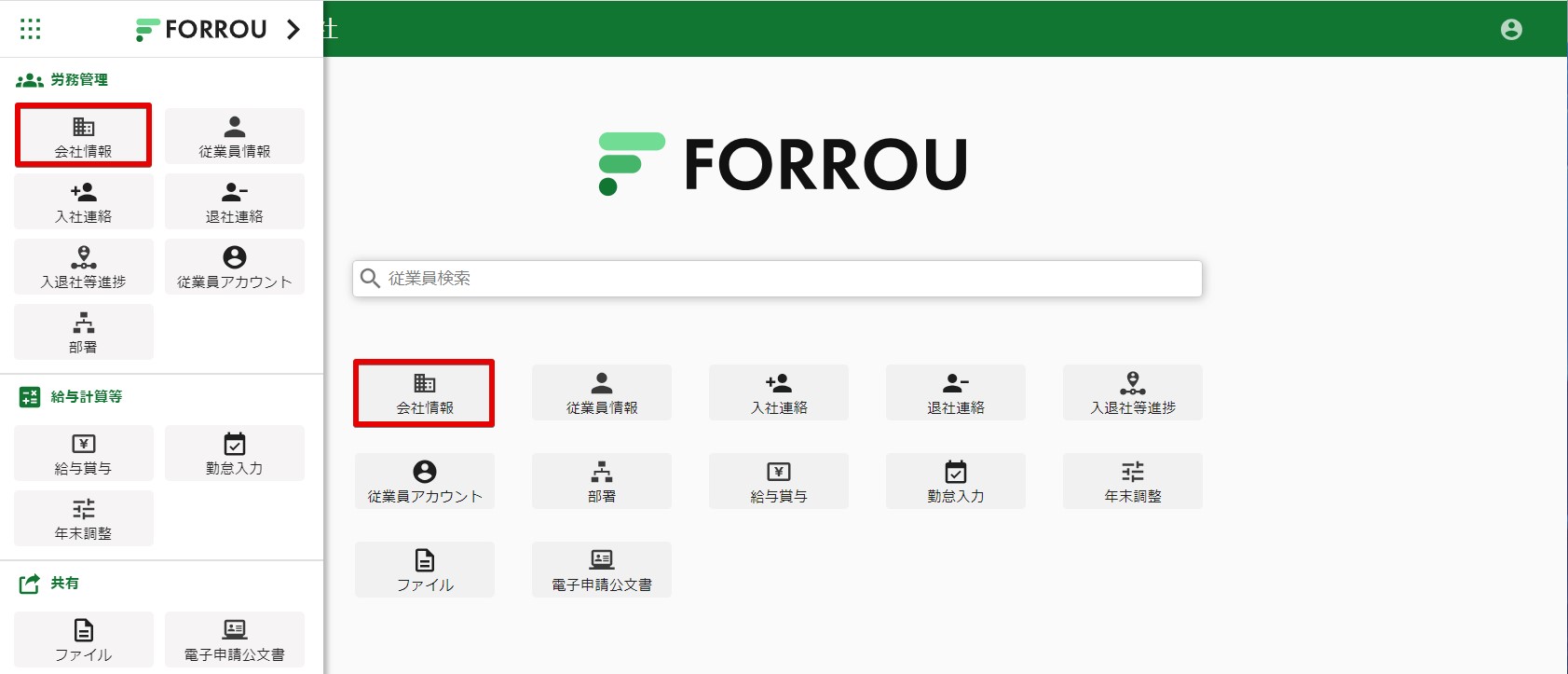The width and height of the screenshot is (1568, 674).
Task: Collapse sidebar with the chevron arrow
Action: pyautogui.click(x=293, y=30)
